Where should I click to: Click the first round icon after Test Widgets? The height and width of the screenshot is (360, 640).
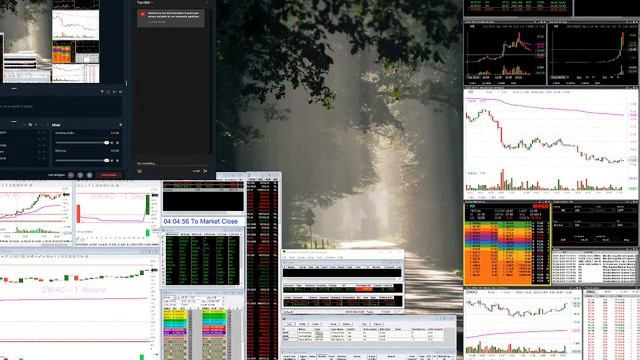[x=71, y=175]
